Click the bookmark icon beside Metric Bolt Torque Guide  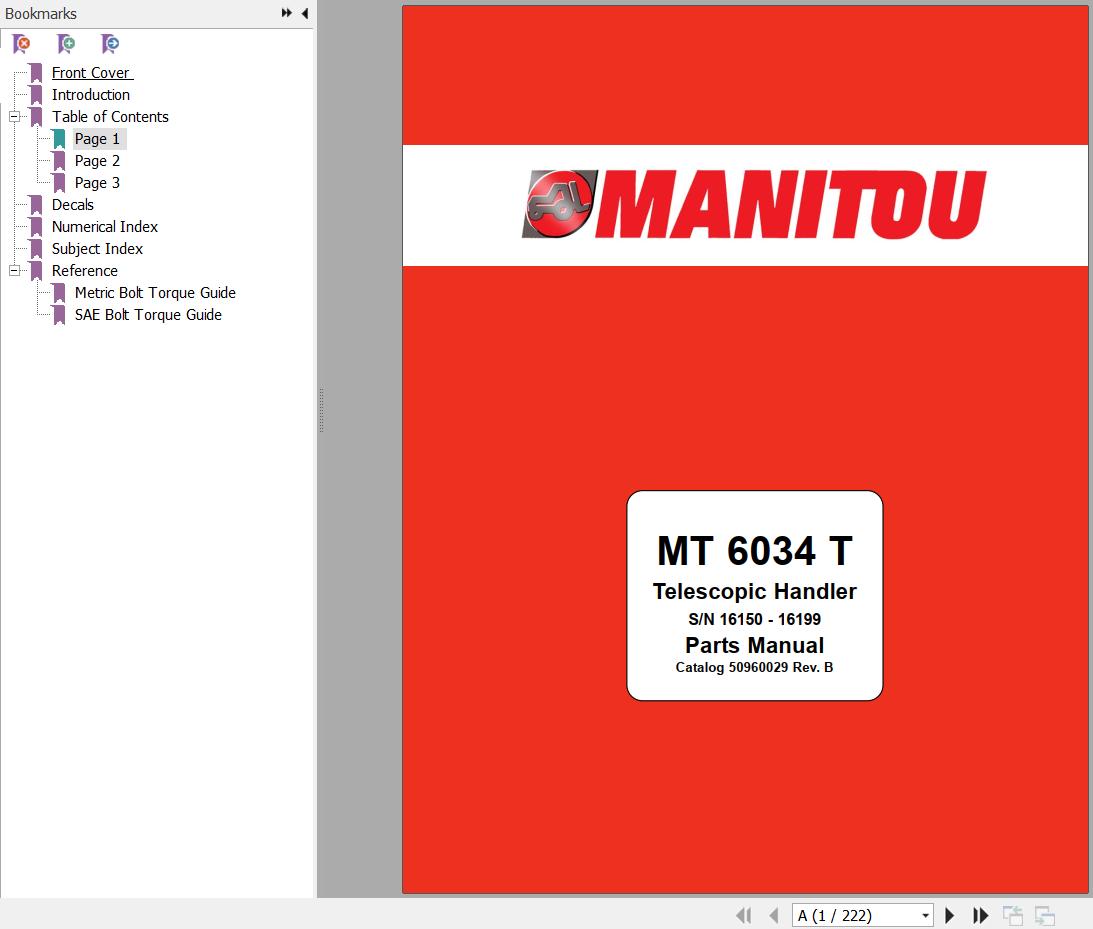60,293
